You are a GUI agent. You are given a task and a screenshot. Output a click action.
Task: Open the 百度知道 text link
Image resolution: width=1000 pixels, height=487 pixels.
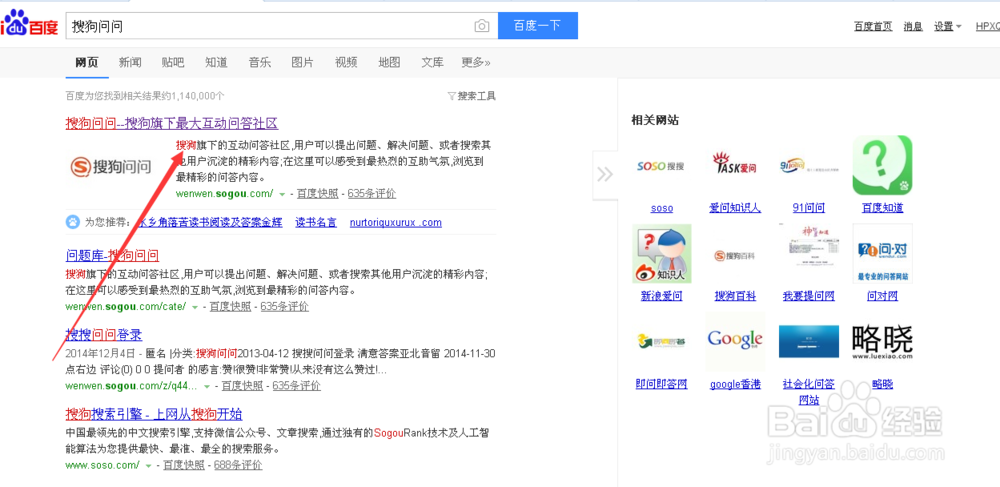pos(883,208)
